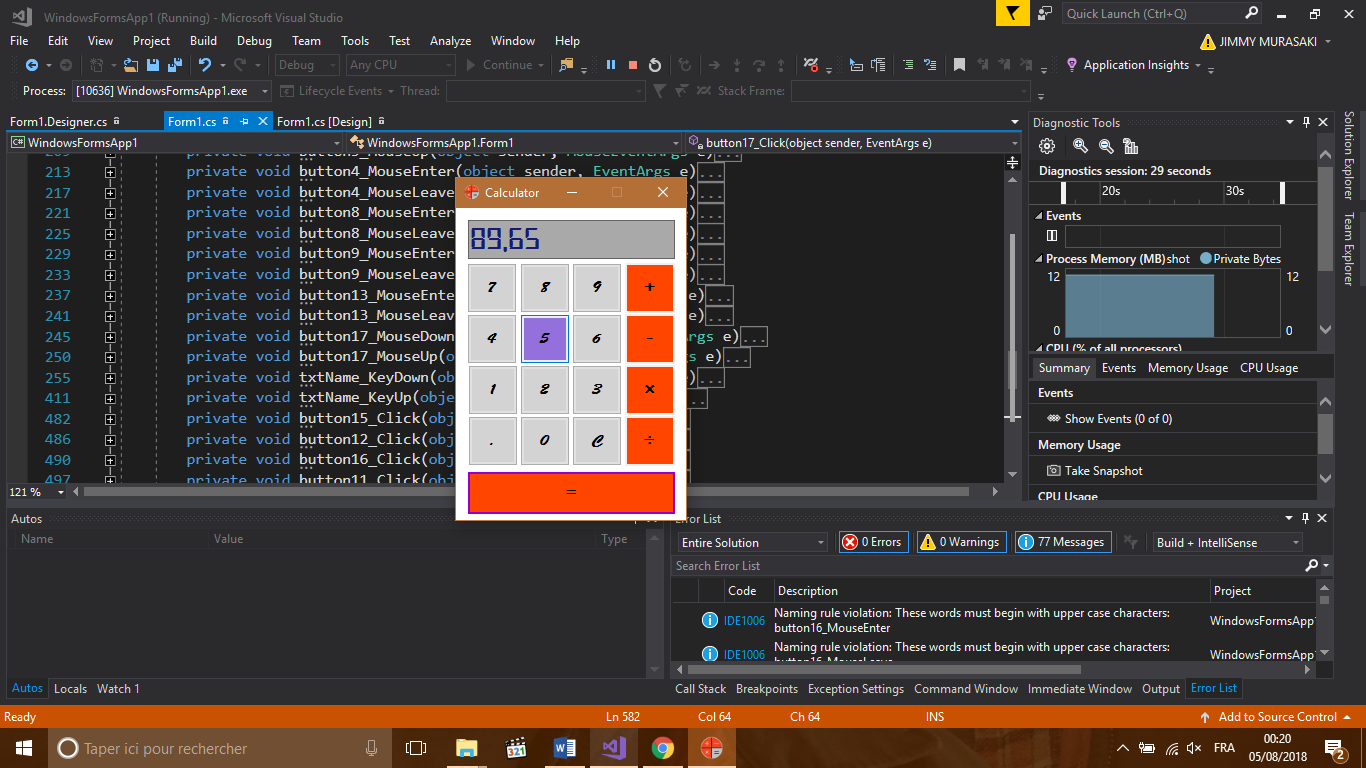Toggle the 0 Warnings filter
Screen dimensions: 1366x768
(961, 542)
